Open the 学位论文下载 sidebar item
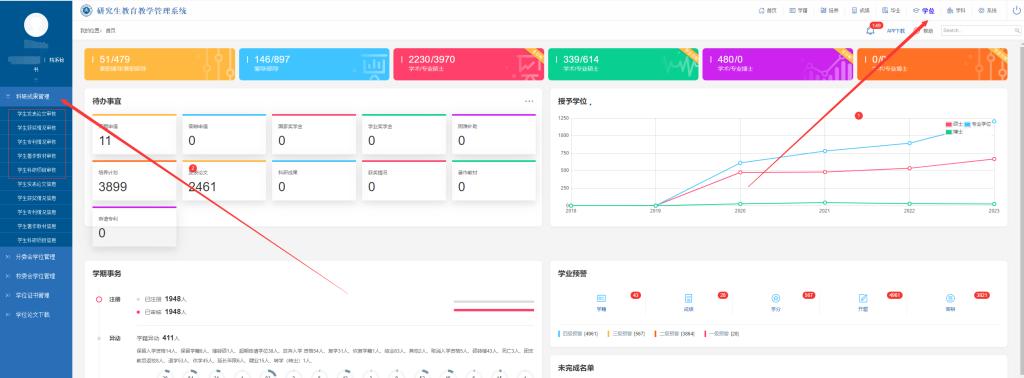The width and height of the screenshot is (1024, 378). coord(36,315)
